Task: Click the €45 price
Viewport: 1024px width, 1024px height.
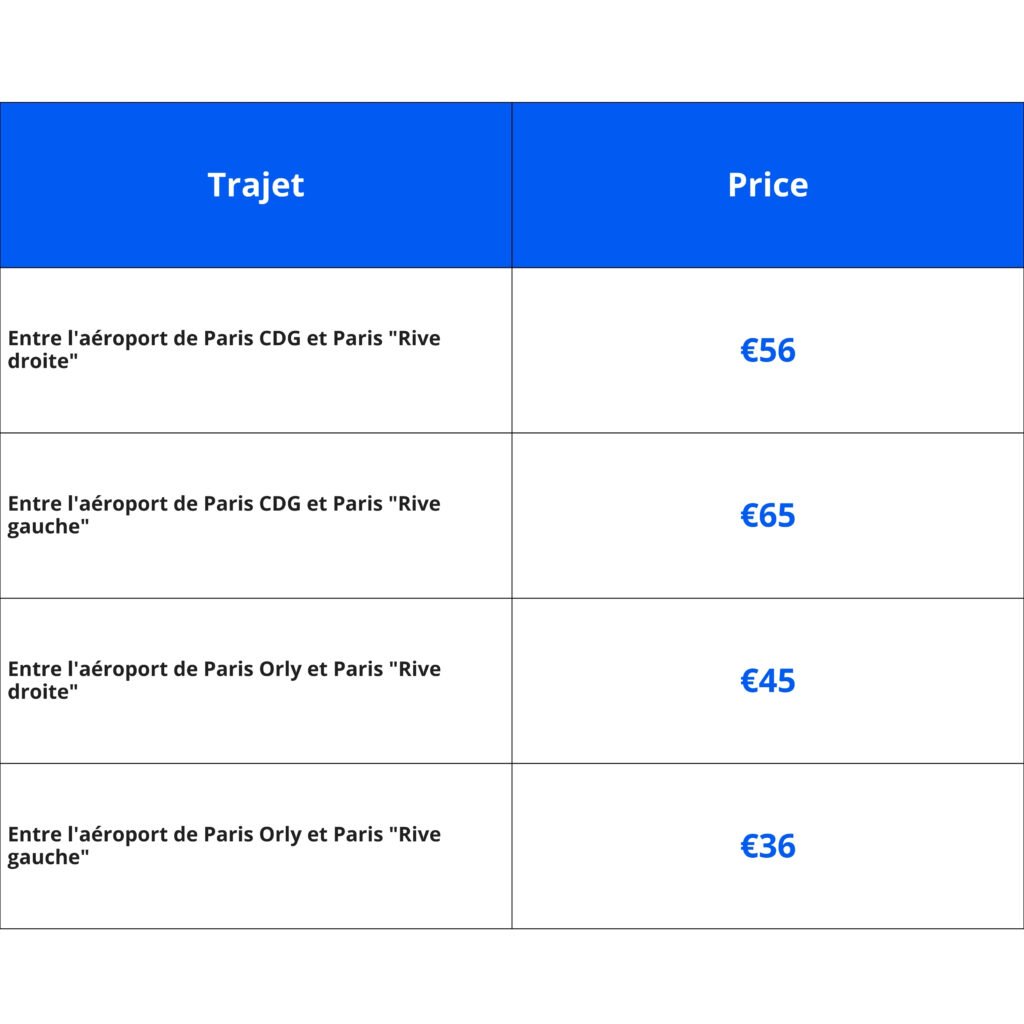Action: 767,680
